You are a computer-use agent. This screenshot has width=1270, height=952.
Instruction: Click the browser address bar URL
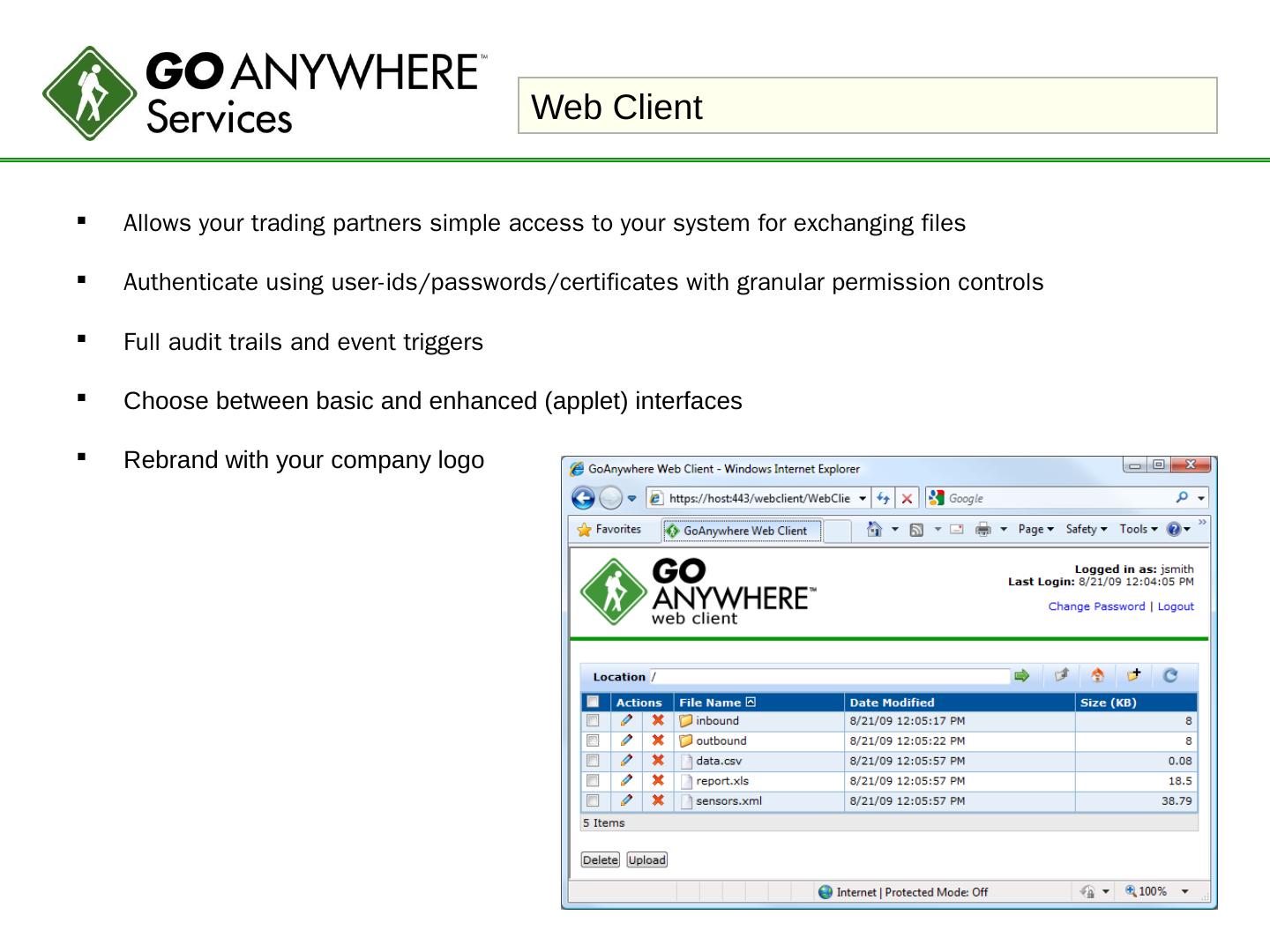759,499
